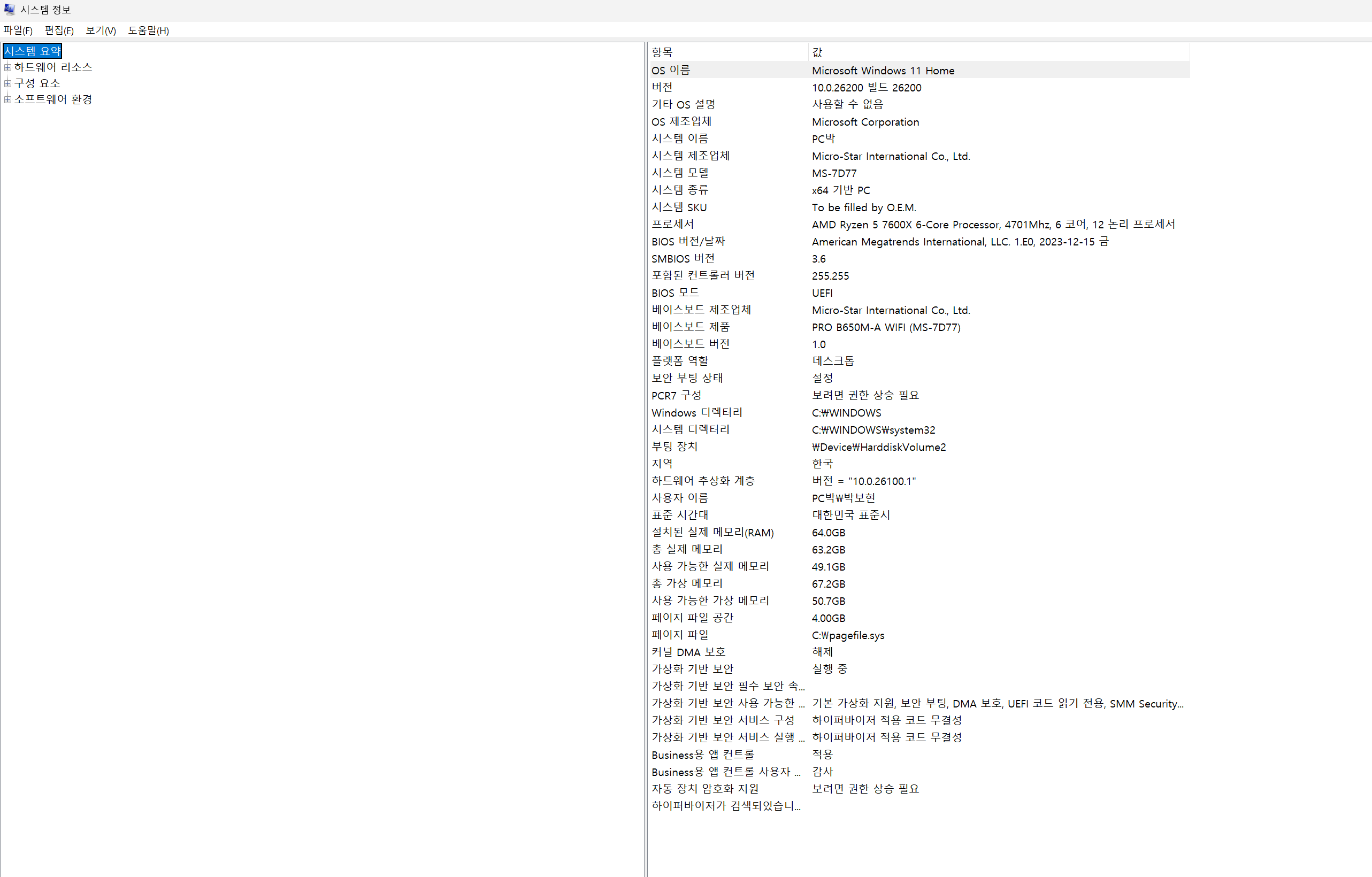Click the 데스크톱 platform role value
The width and height of the screenshot is (1372, 877).
pyautogui.click(x=832, y=361)
